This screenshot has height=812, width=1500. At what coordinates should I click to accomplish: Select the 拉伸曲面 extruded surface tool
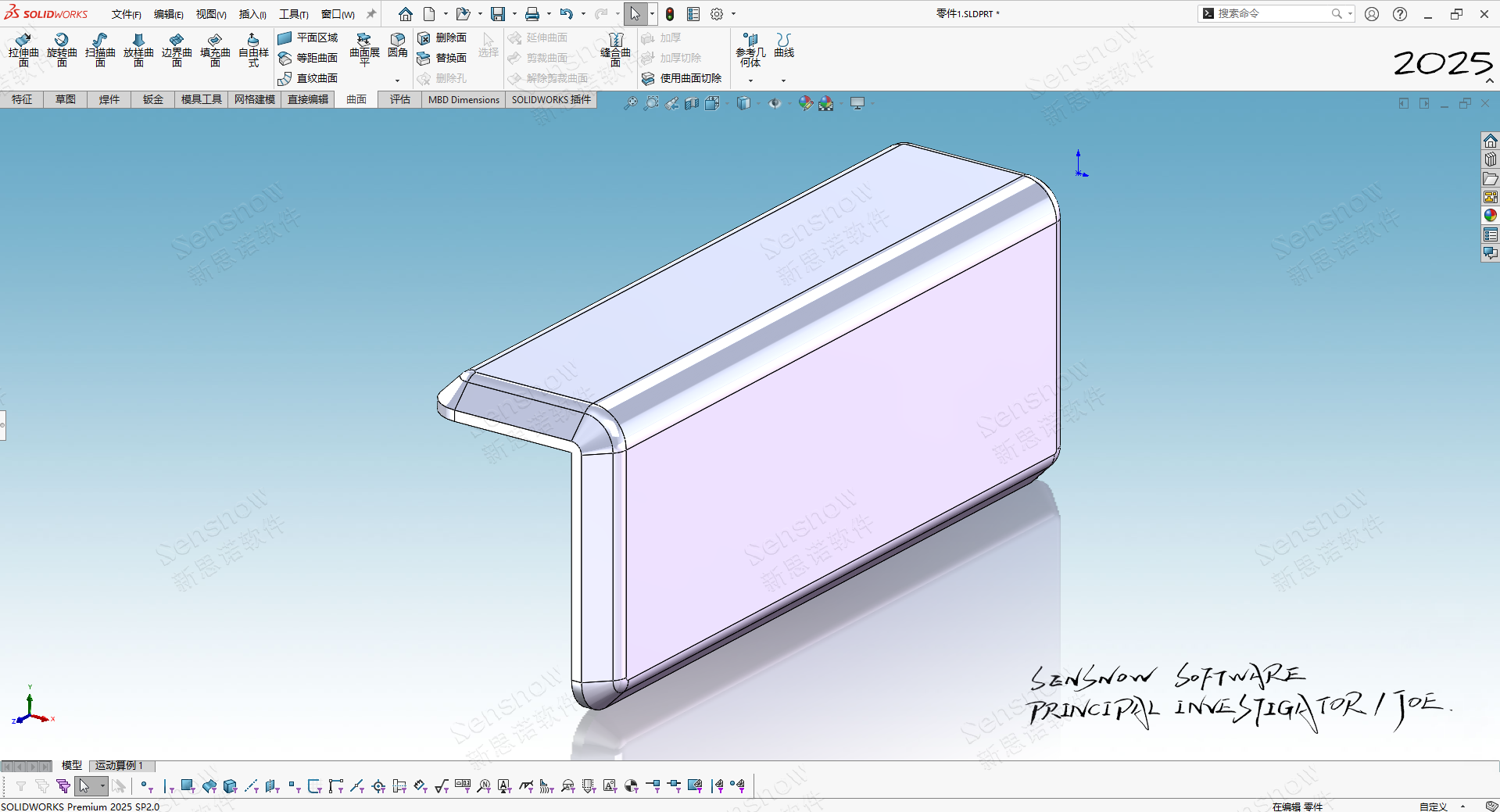23,49
